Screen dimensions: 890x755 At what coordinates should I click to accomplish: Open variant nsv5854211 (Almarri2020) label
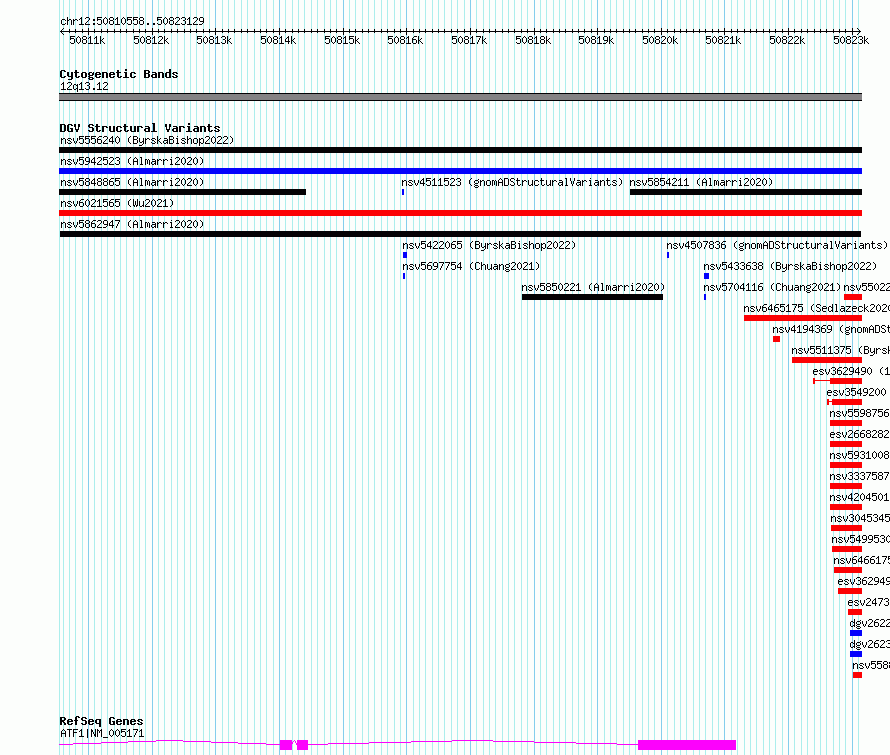[x=701, y=182]
